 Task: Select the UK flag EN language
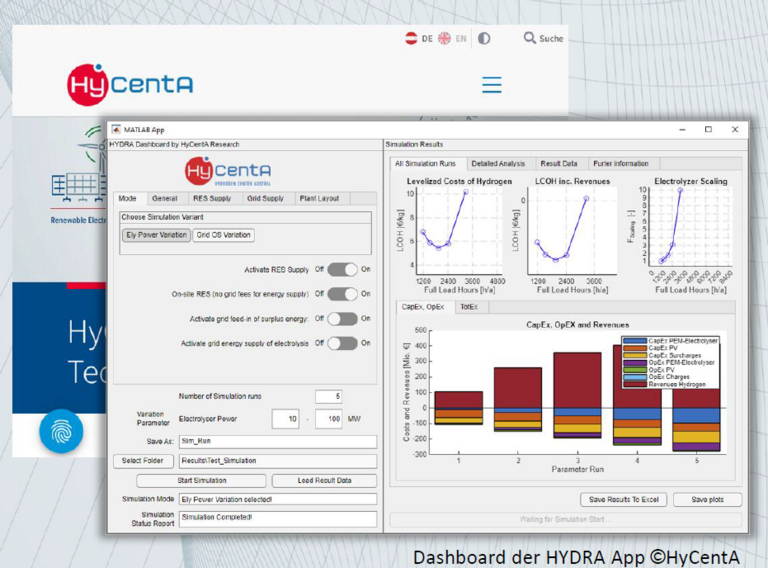(452, 39)
